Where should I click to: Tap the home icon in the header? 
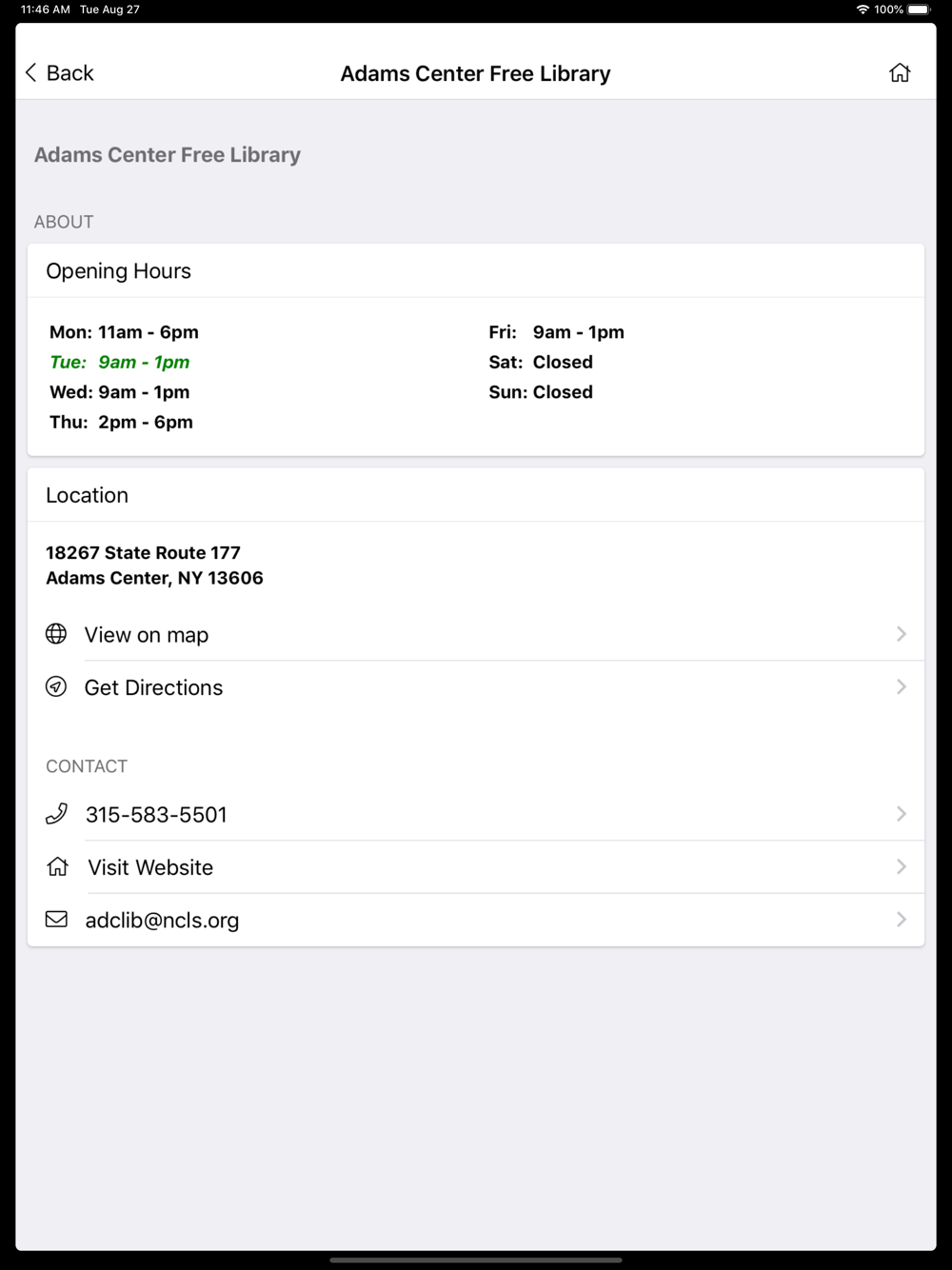[900, 73]
